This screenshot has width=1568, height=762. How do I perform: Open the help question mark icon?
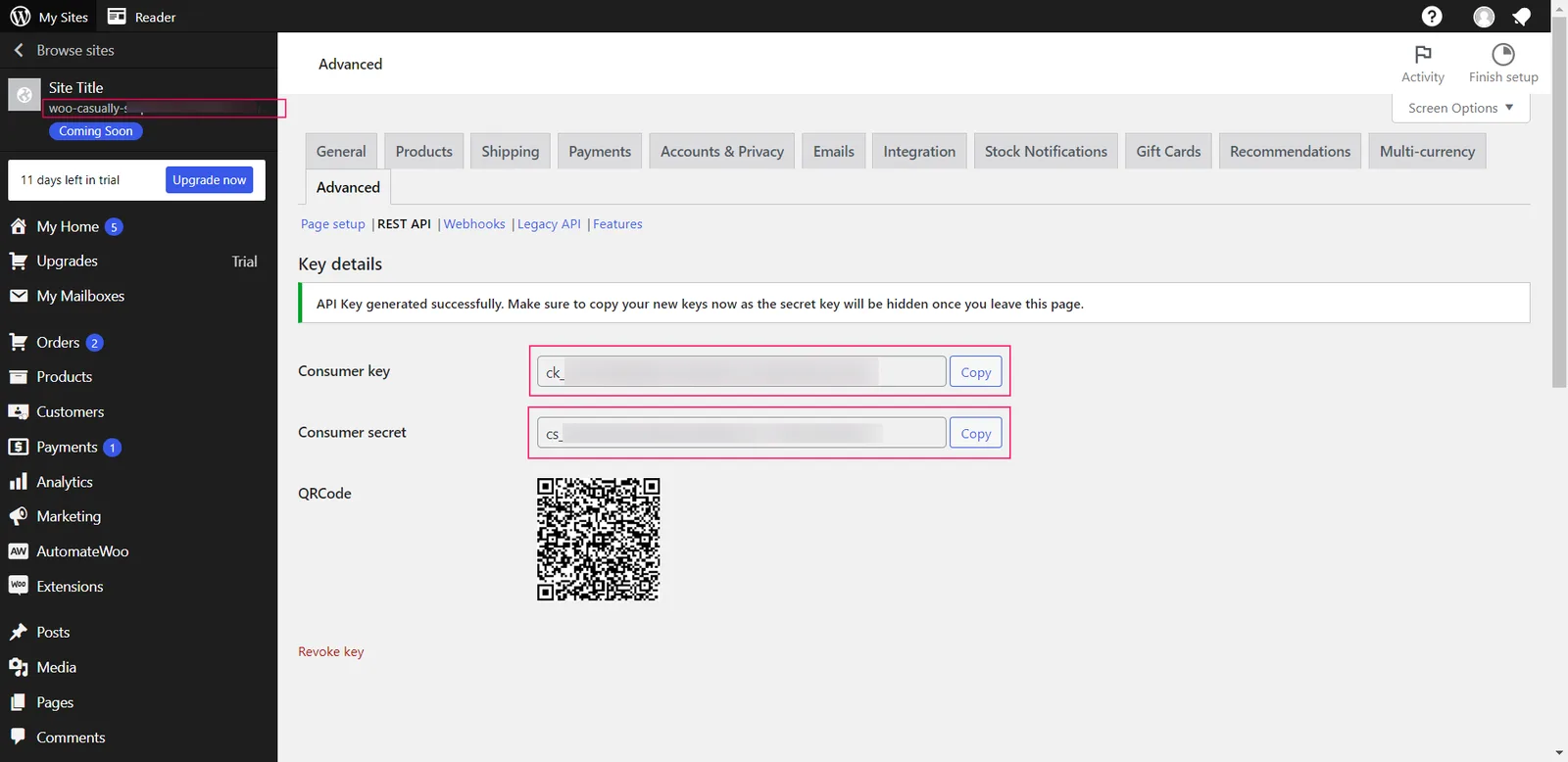click(1432, 17)
